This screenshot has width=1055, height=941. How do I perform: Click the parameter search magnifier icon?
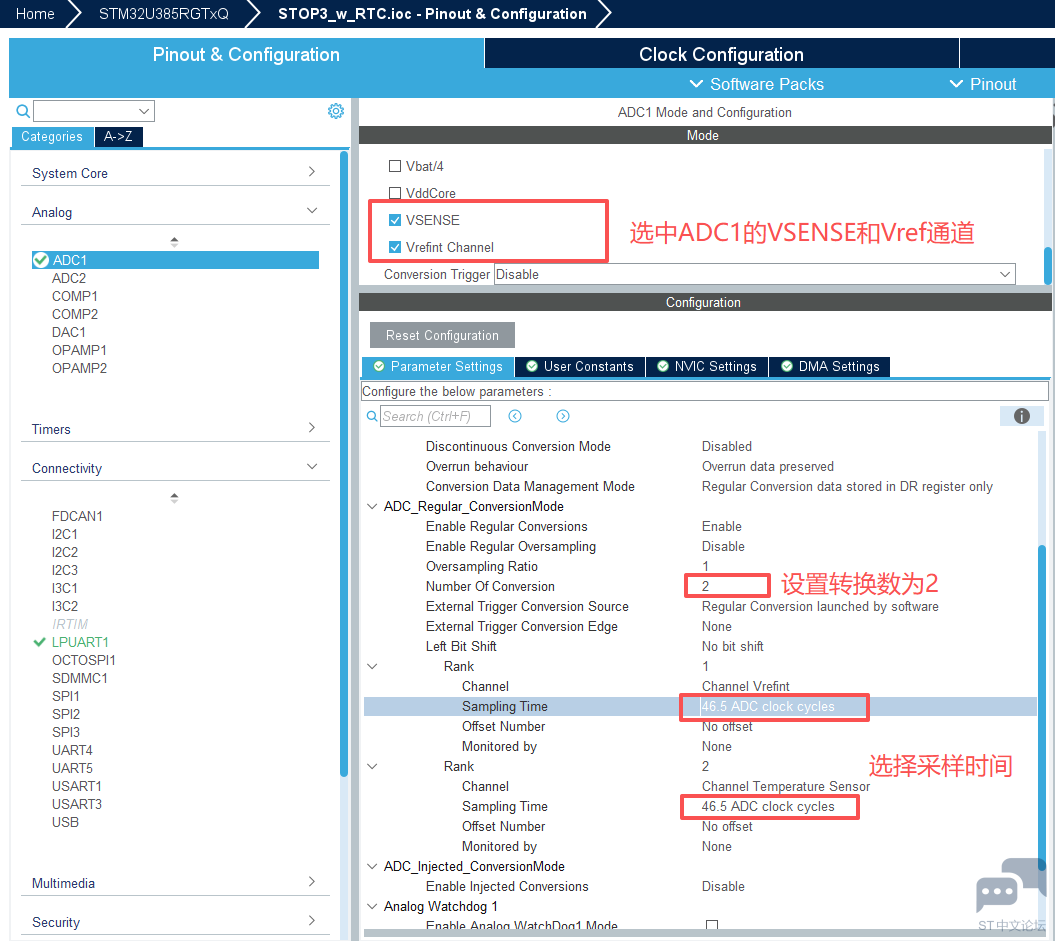coord(372,416)
